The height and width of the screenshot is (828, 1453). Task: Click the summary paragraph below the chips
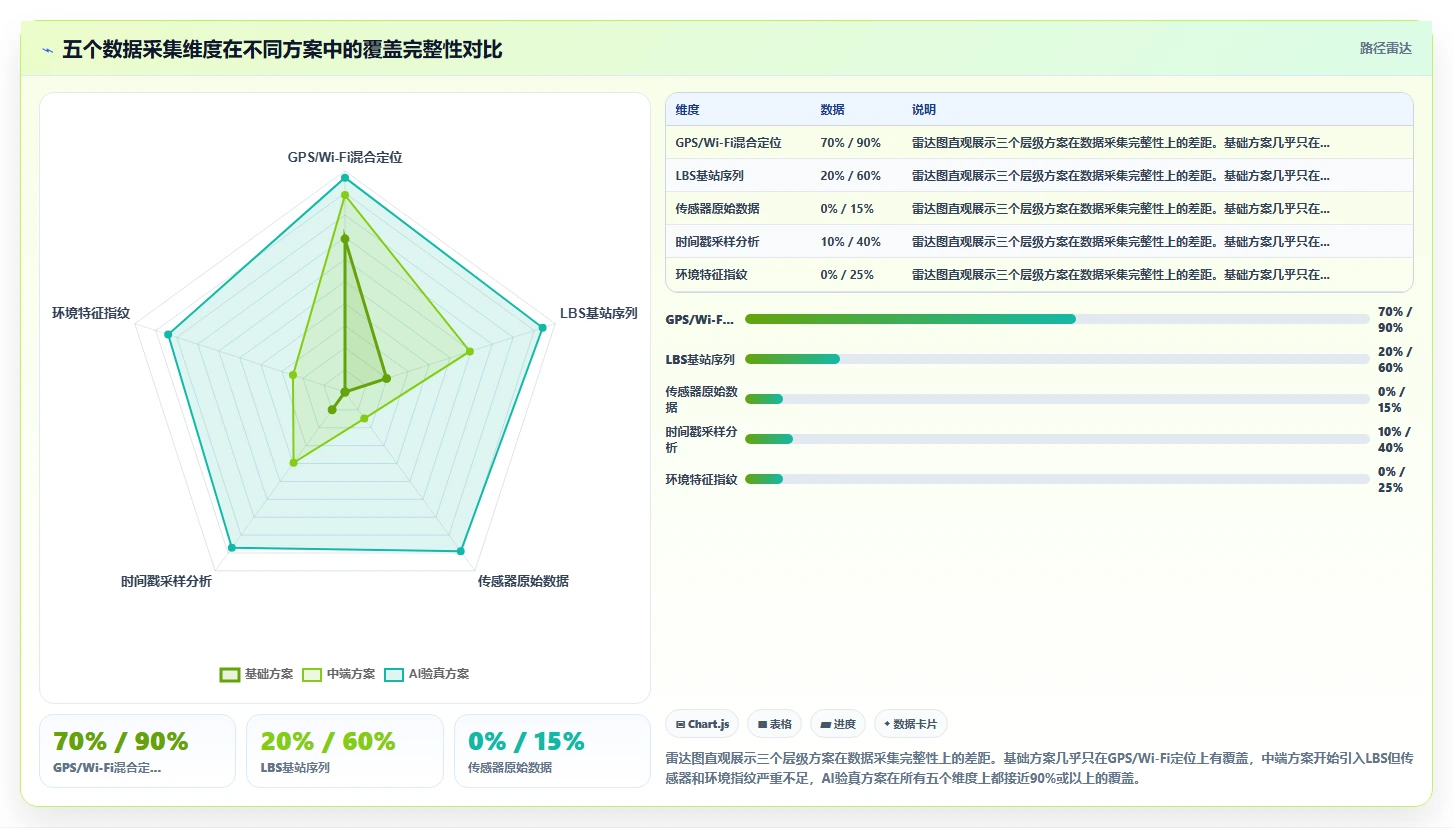pyautogui.click(x=1039, y=768)
